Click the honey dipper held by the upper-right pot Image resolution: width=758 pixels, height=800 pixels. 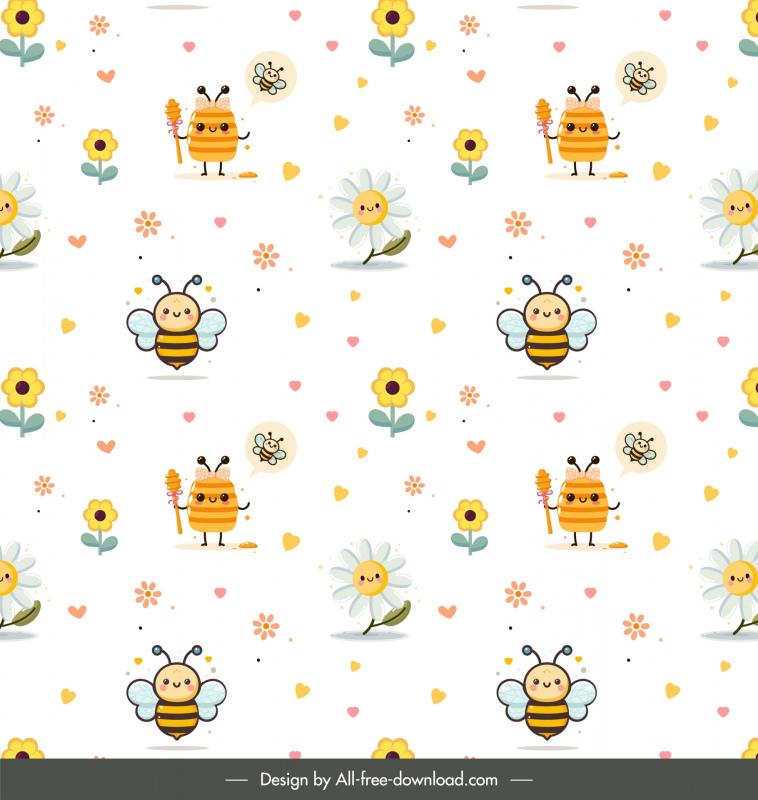[544, 128]
